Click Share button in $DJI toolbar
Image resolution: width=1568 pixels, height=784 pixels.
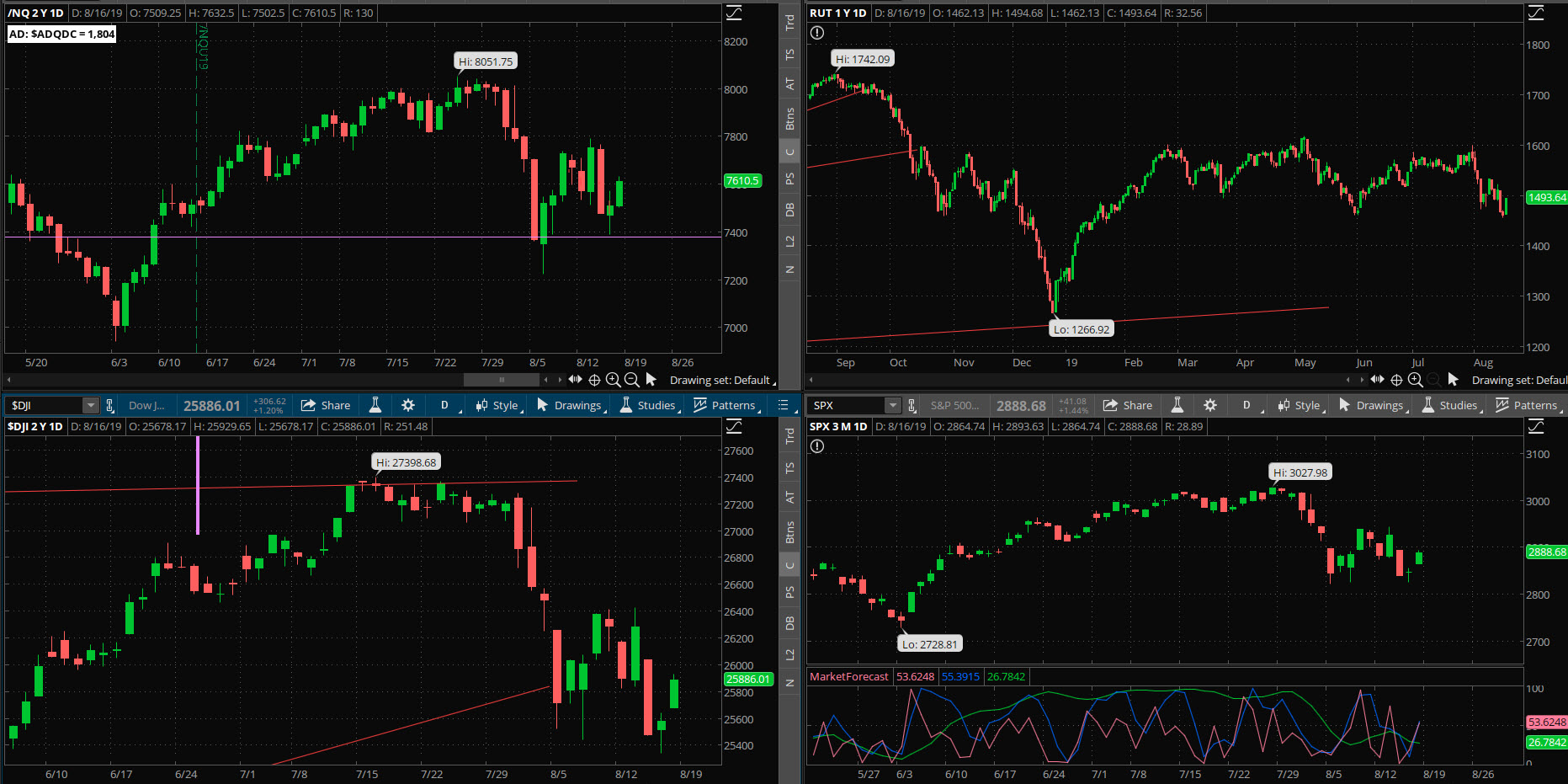pos(325,405)
